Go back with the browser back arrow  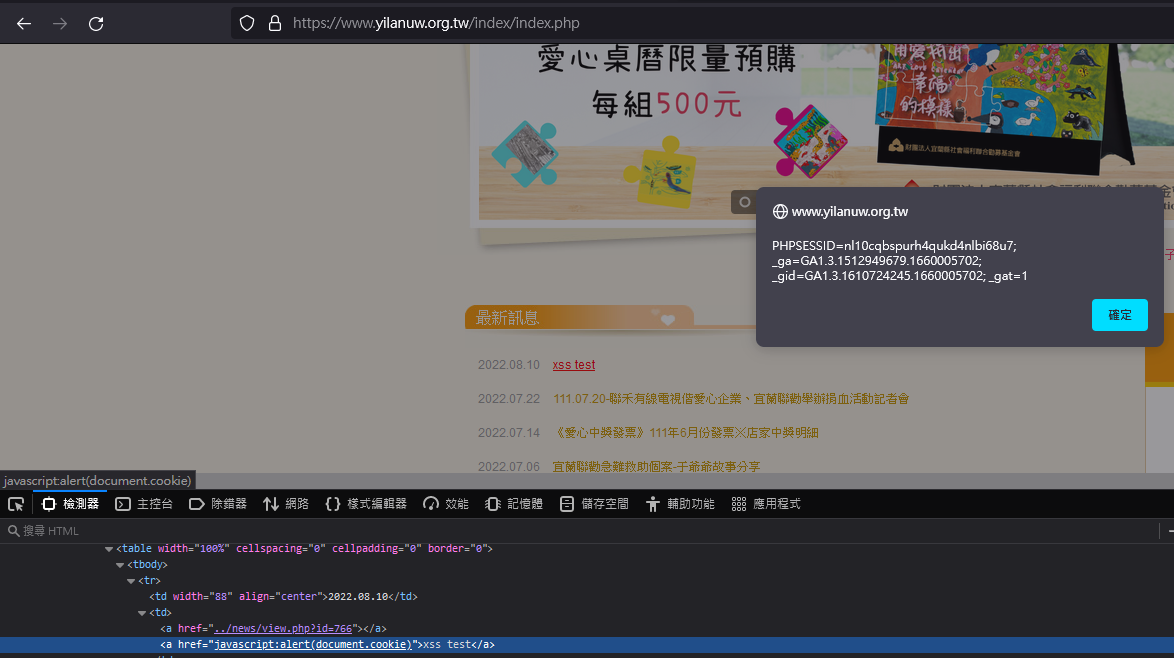[x=24, y=23]
